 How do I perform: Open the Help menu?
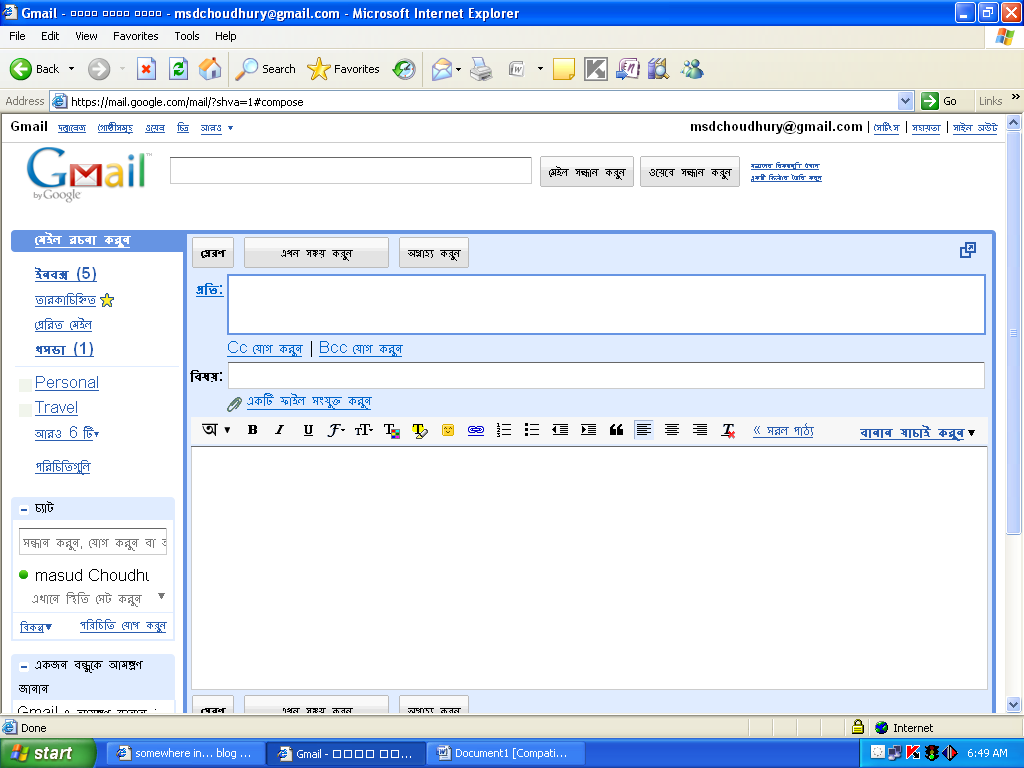coord(225,36)
